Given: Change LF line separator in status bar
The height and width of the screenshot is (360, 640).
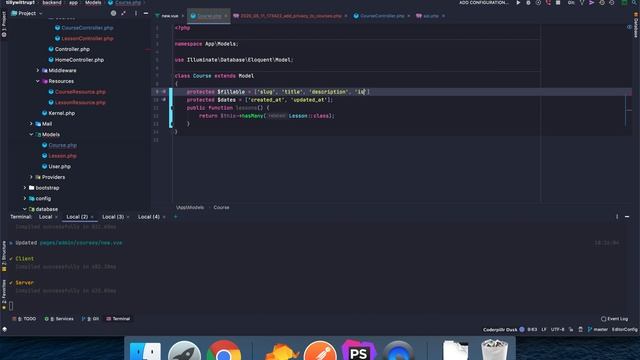Looking at the screenshot, I should [x=544, y=329].
